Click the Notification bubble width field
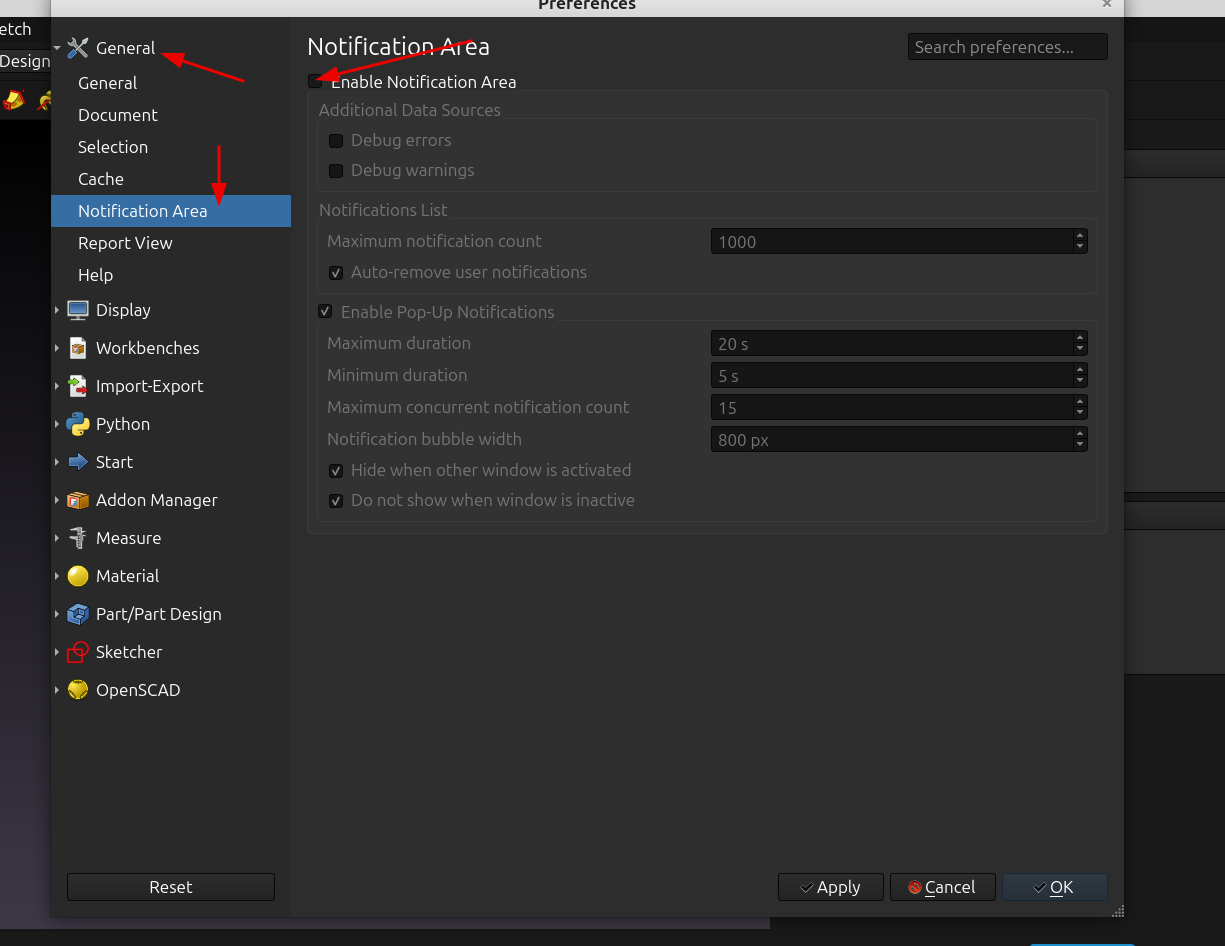This screenshot has height=946, width=1225. (x=899, y=439)
